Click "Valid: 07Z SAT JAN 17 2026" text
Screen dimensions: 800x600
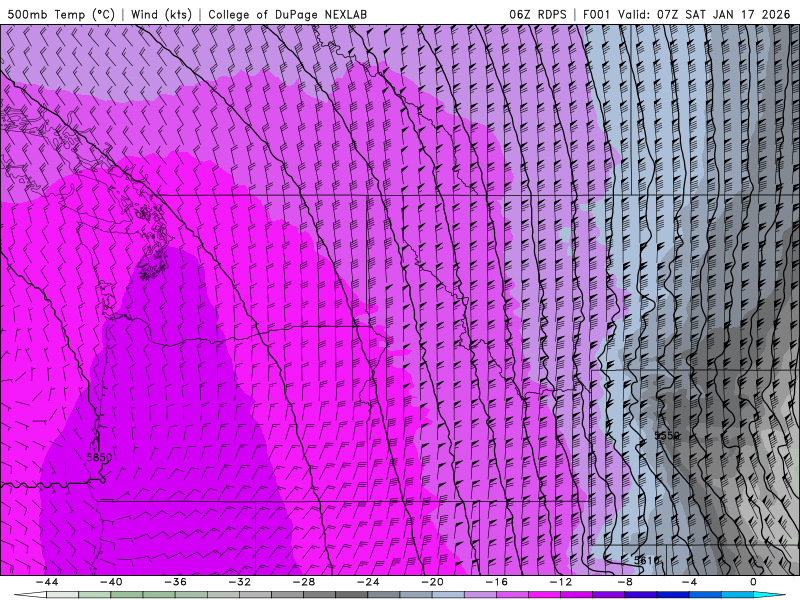(x=704, y=14)
